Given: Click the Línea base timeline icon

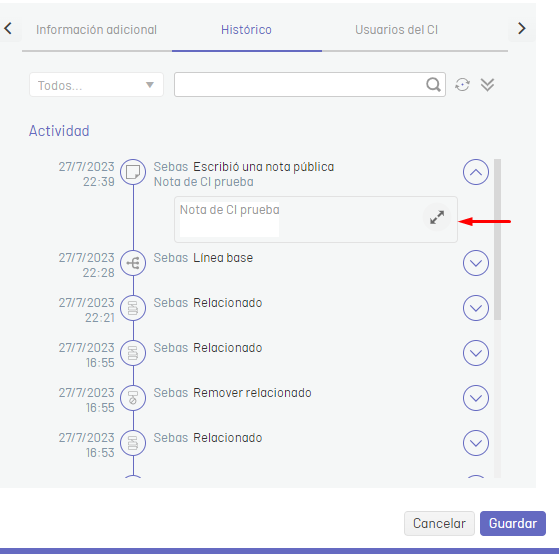Looking at the screenshot, I should click(133, 263).
